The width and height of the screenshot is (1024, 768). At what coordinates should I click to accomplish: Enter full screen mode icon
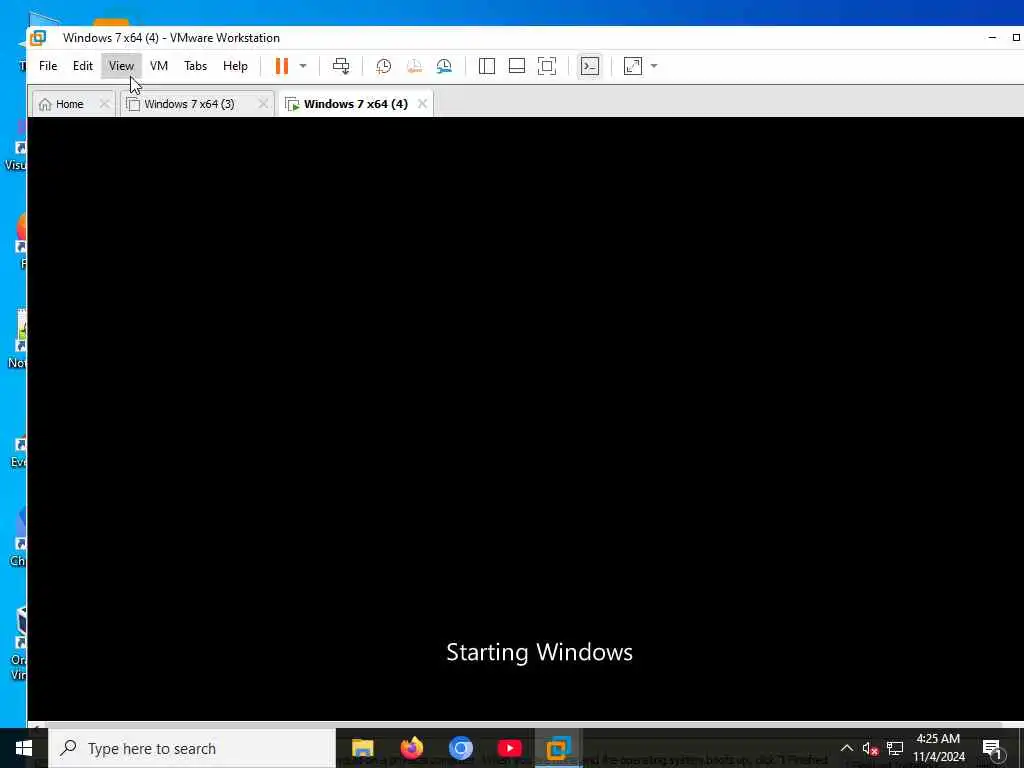click(547, 66)
